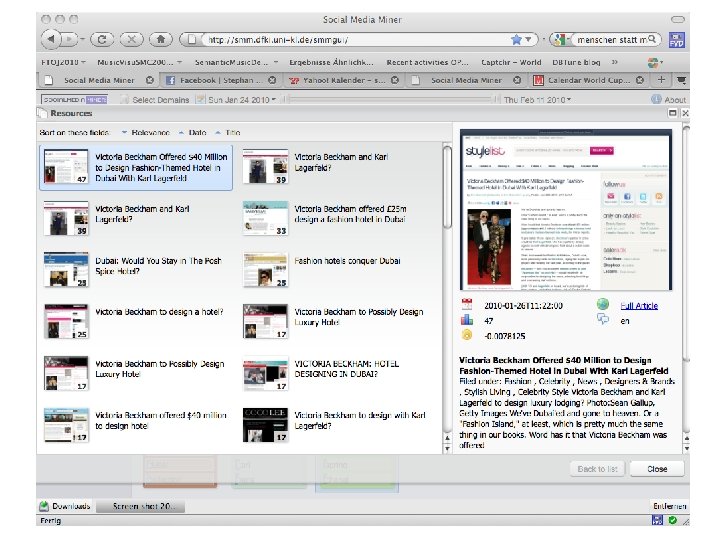Click the Back to list button
The height and width of the screenshot is (540, 720).
(x=597, y=469)
